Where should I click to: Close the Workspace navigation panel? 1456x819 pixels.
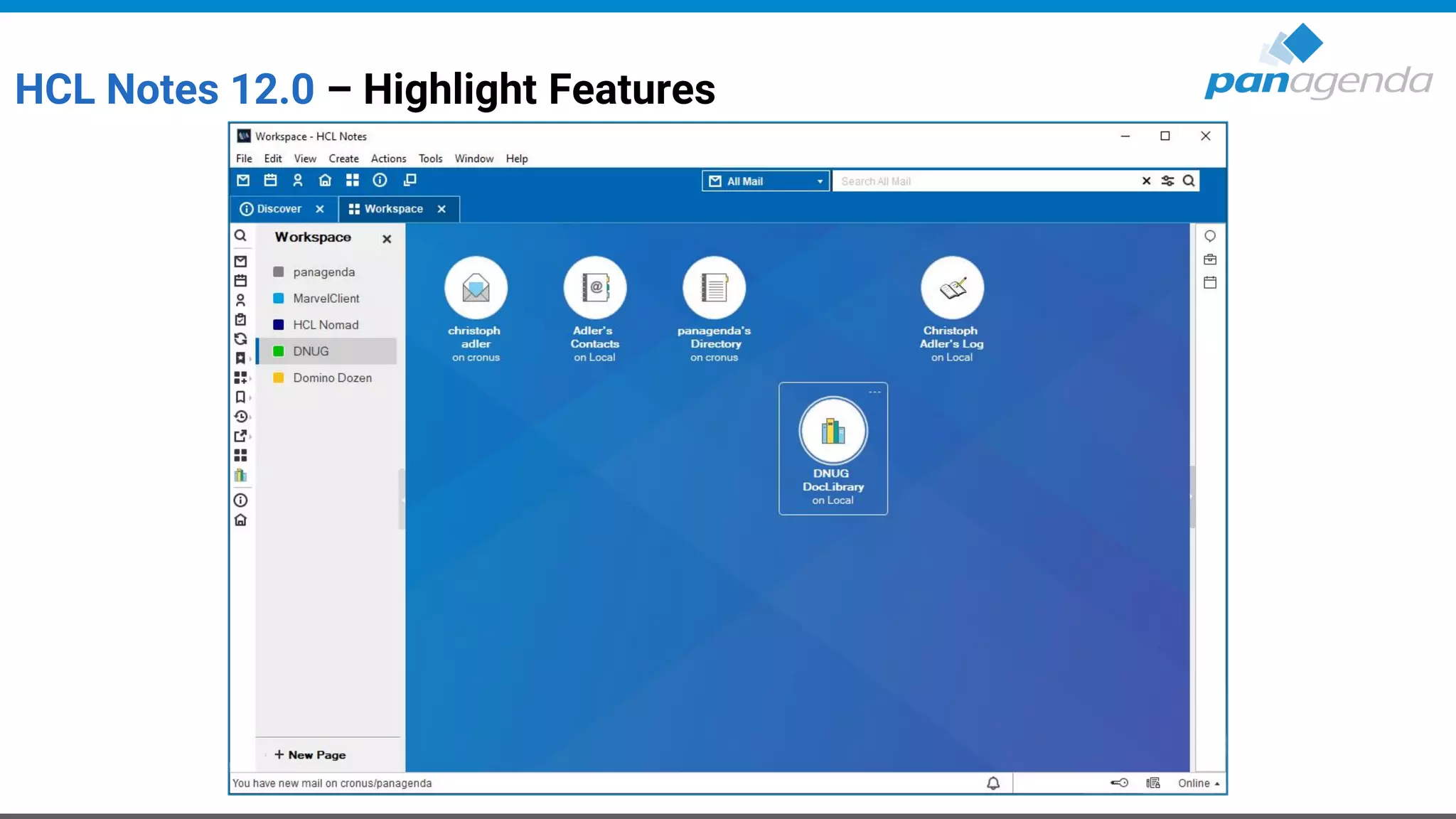[x=387, y=239]
